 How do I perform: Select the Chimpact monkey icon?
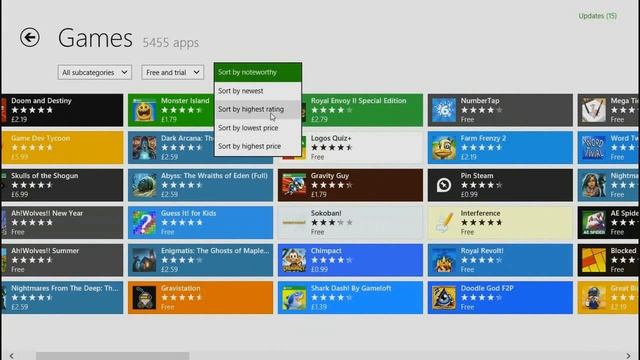[294, 260]
